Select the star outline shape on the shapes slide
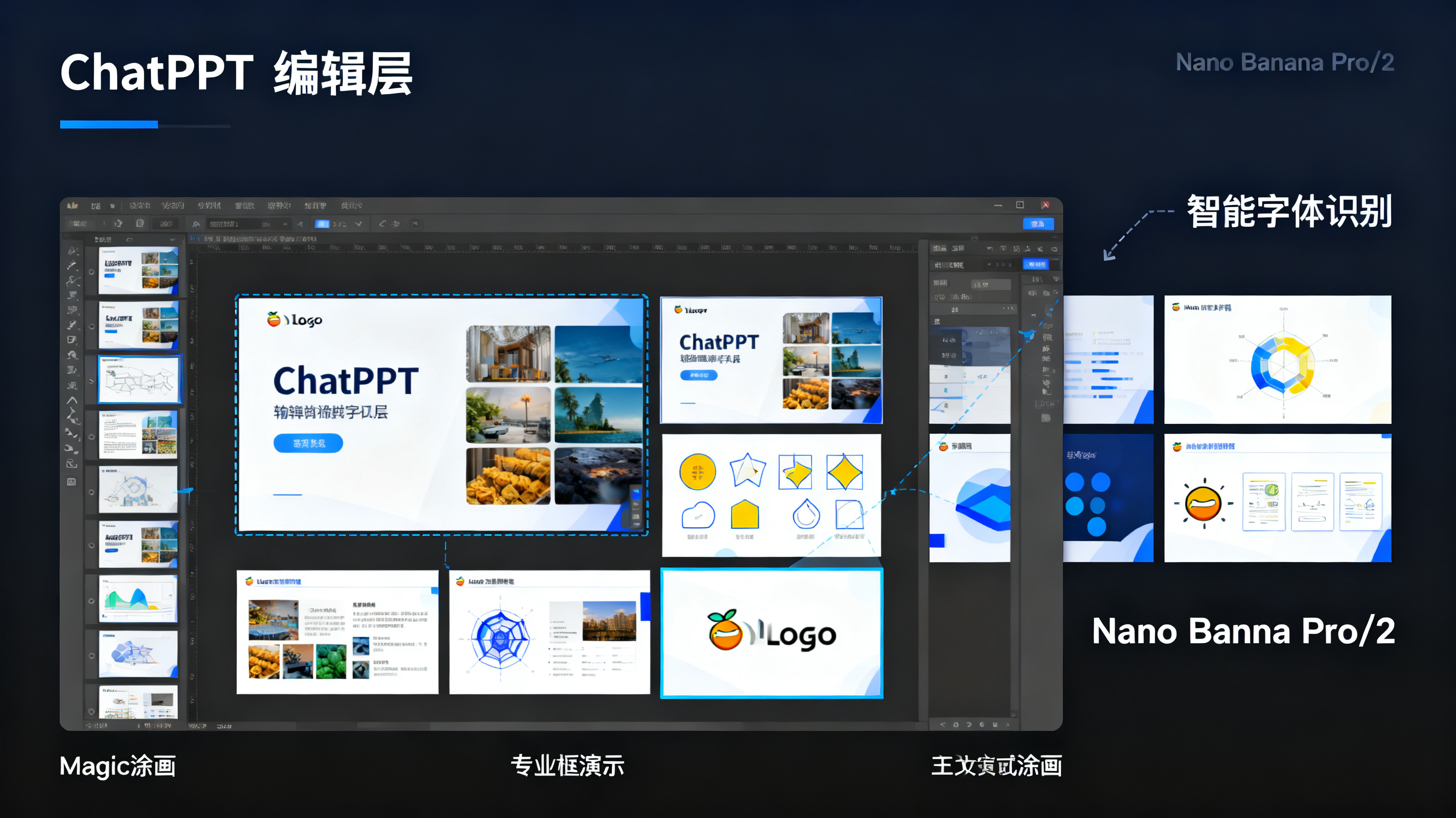 click(747, 470)
